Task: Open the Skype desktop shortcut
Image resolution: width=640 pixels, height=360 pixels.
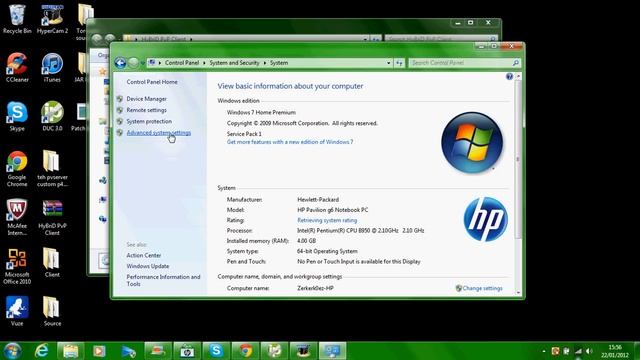Action: [17, 116]
